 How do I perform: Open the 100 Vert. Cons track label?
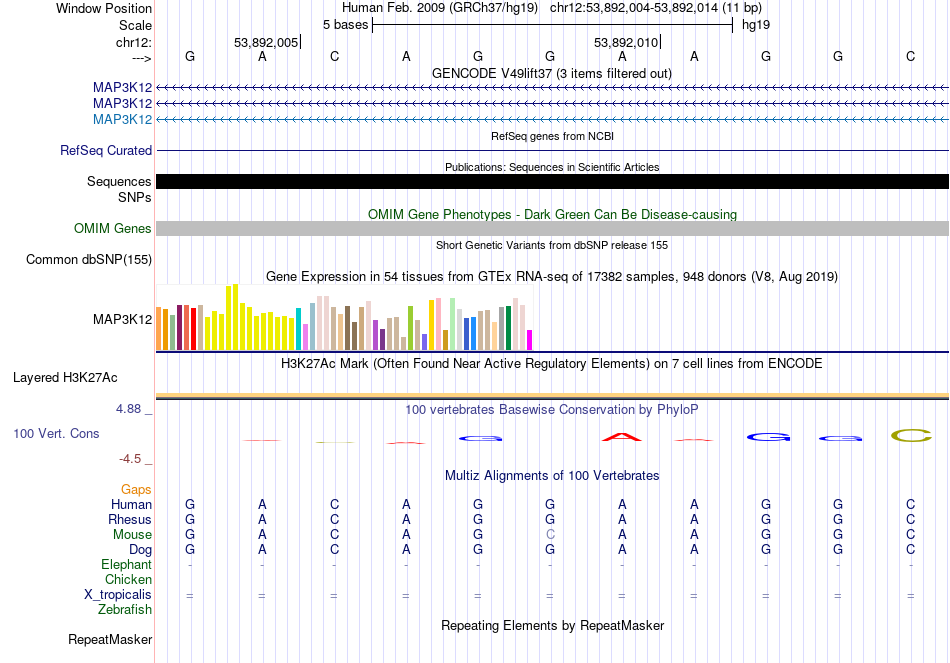pos(56,433)
